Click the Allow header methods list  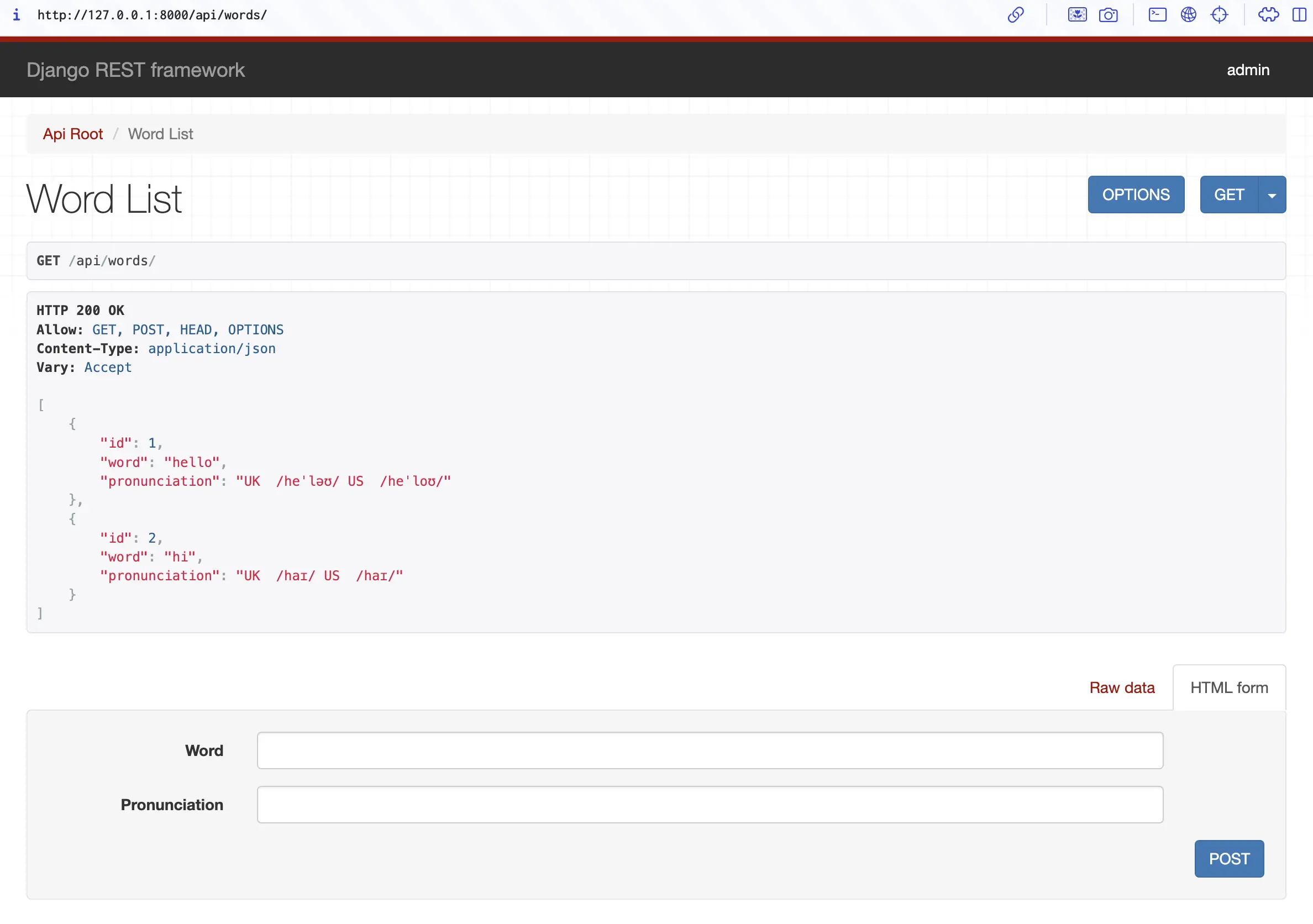tap(188, 330)
